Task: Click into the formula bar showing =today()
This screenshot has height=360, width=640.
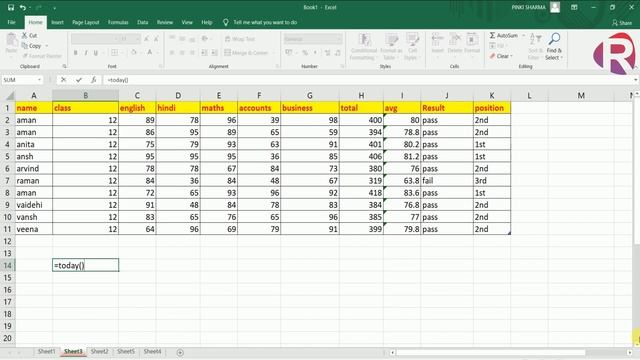Action: point(367,80)
